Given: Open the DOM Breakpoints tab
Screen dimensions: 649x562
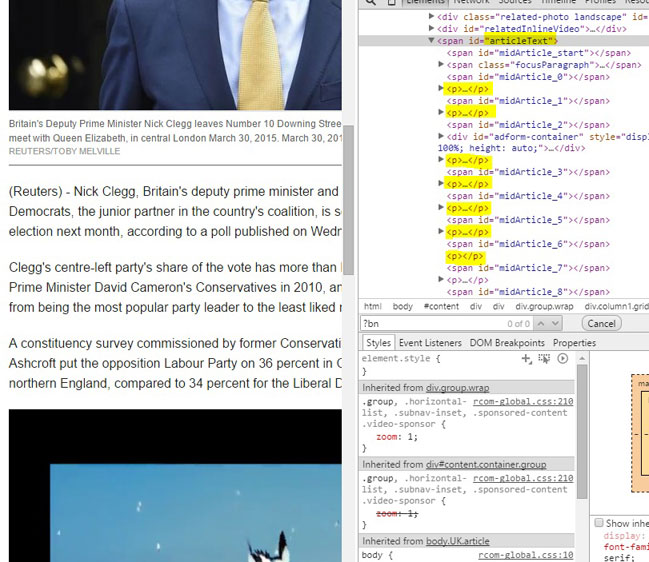Looking at the screenshot, I should 507,343.
